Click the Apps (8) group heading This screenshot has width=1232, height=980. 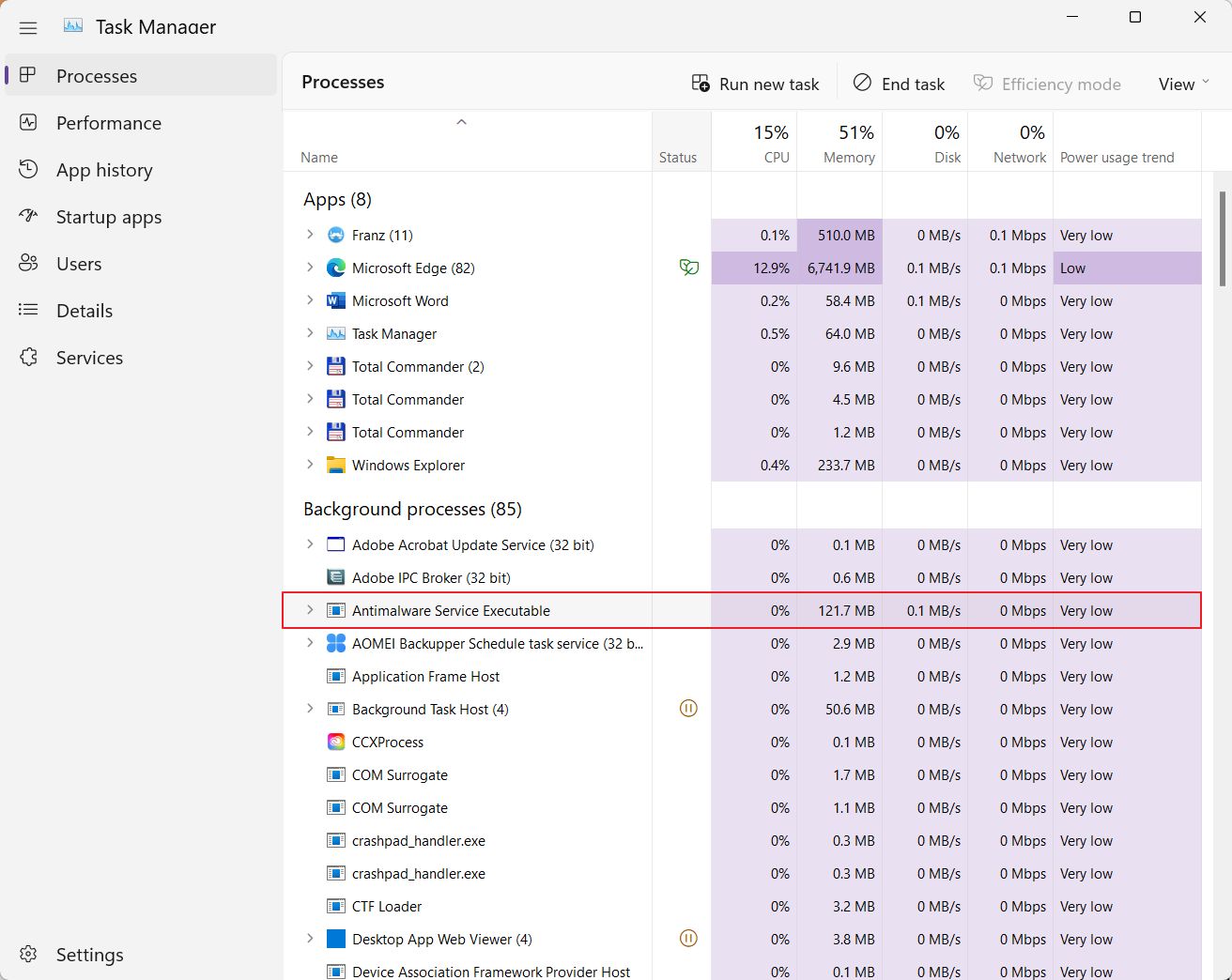tap(337, 199)
